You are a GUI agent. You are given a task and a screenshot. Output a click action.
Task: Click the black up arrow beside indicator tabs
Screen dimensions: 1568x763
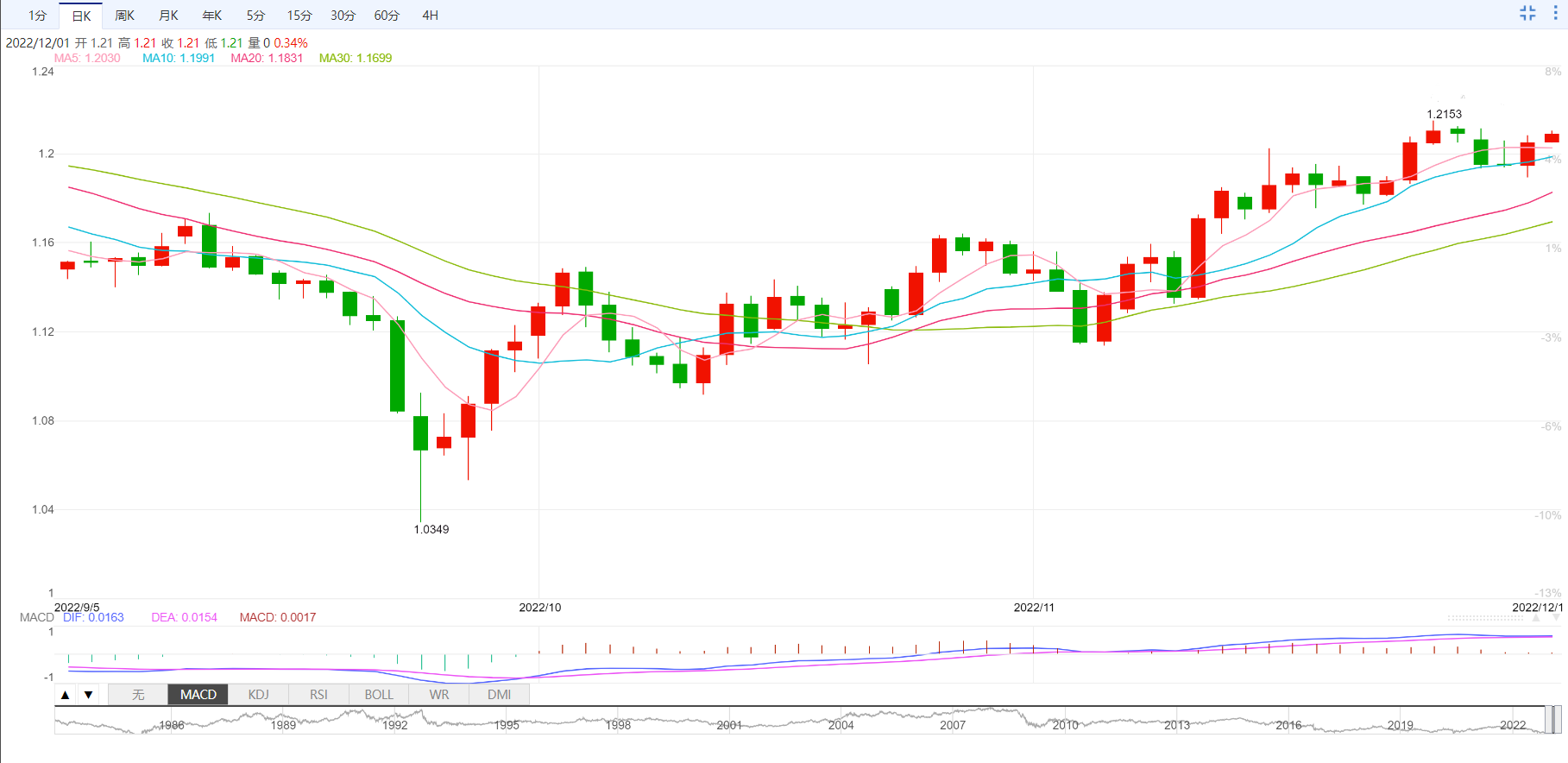tap(66, 695)
